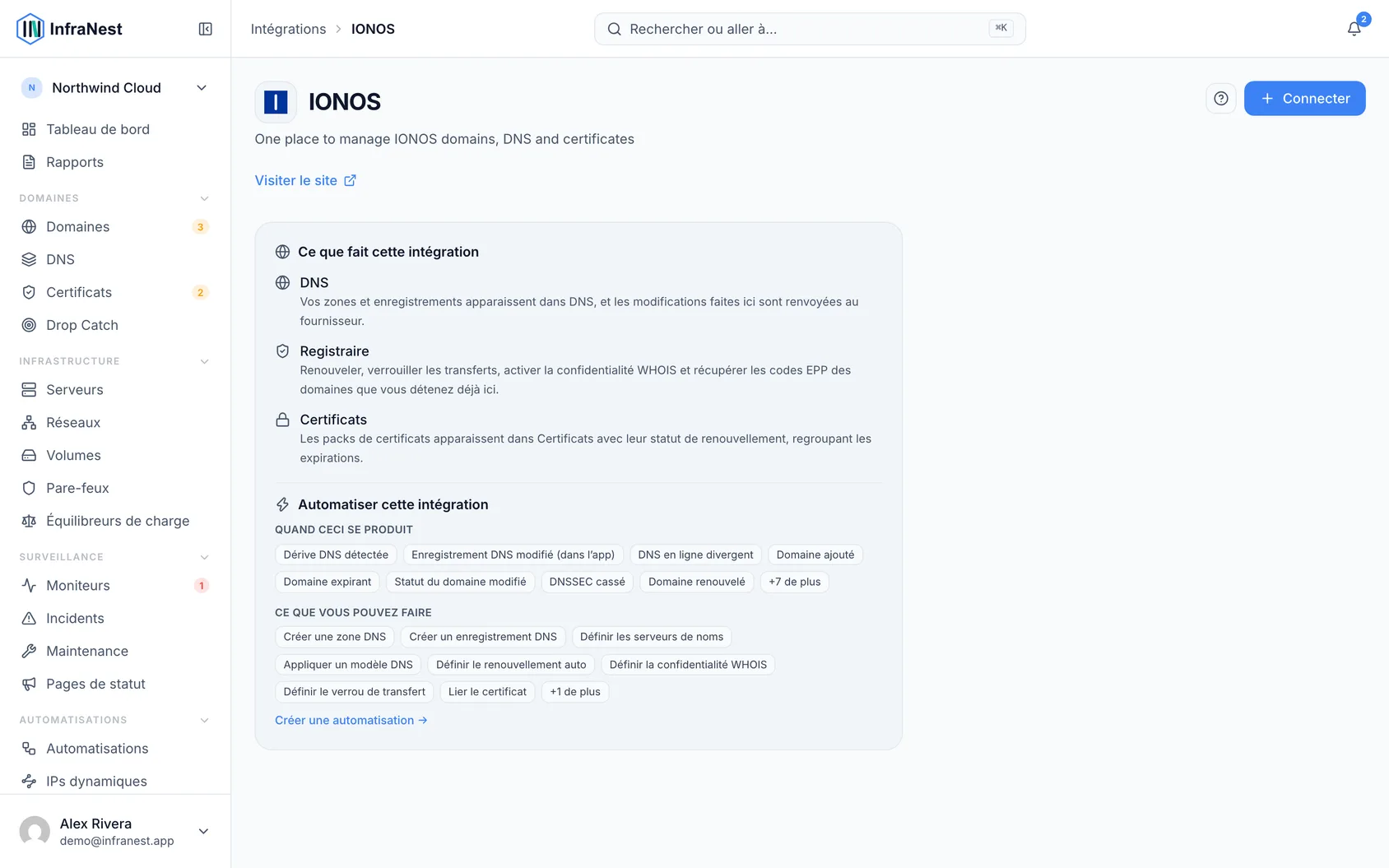Click Créer un enregistrement DNS chip
The image size is (1389, 868).
tap(483, 637)
